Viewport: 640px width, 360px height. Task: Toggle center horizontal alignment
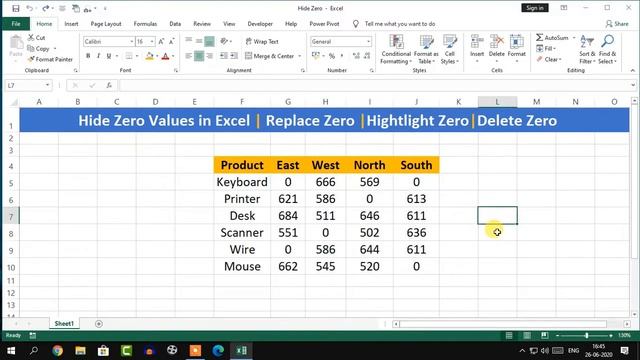coord(199,56)
